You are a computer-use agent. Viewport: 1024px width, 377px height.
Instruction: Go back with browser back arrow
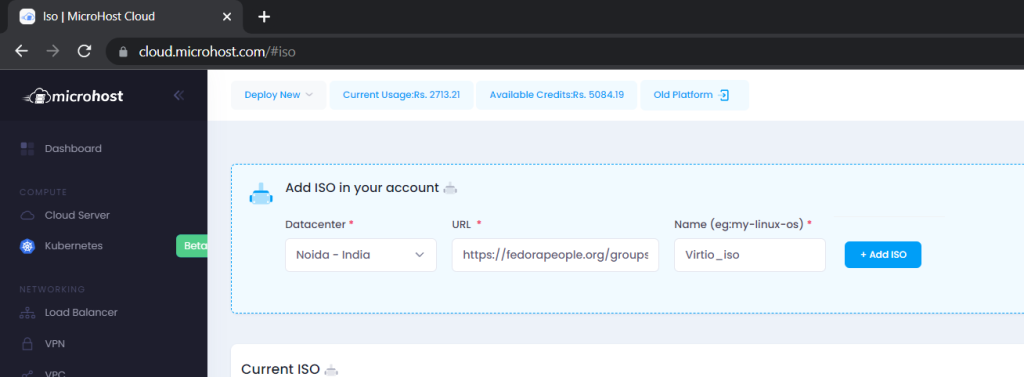click(x=22, y=51)
